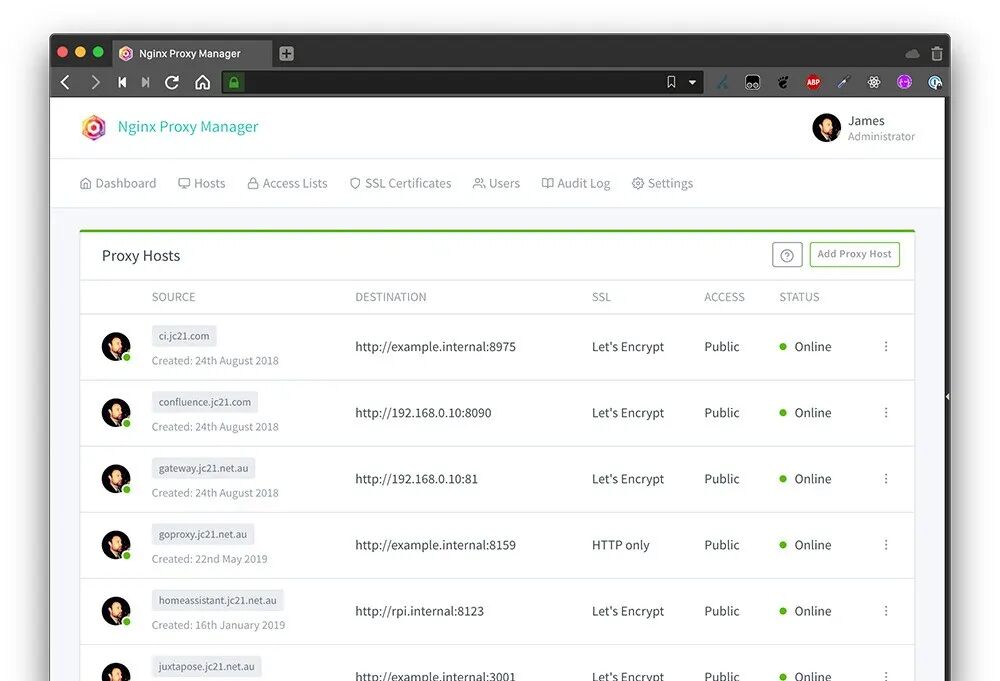Open actions menu for confluence.jc21.com row

click(x=886, y=413)
